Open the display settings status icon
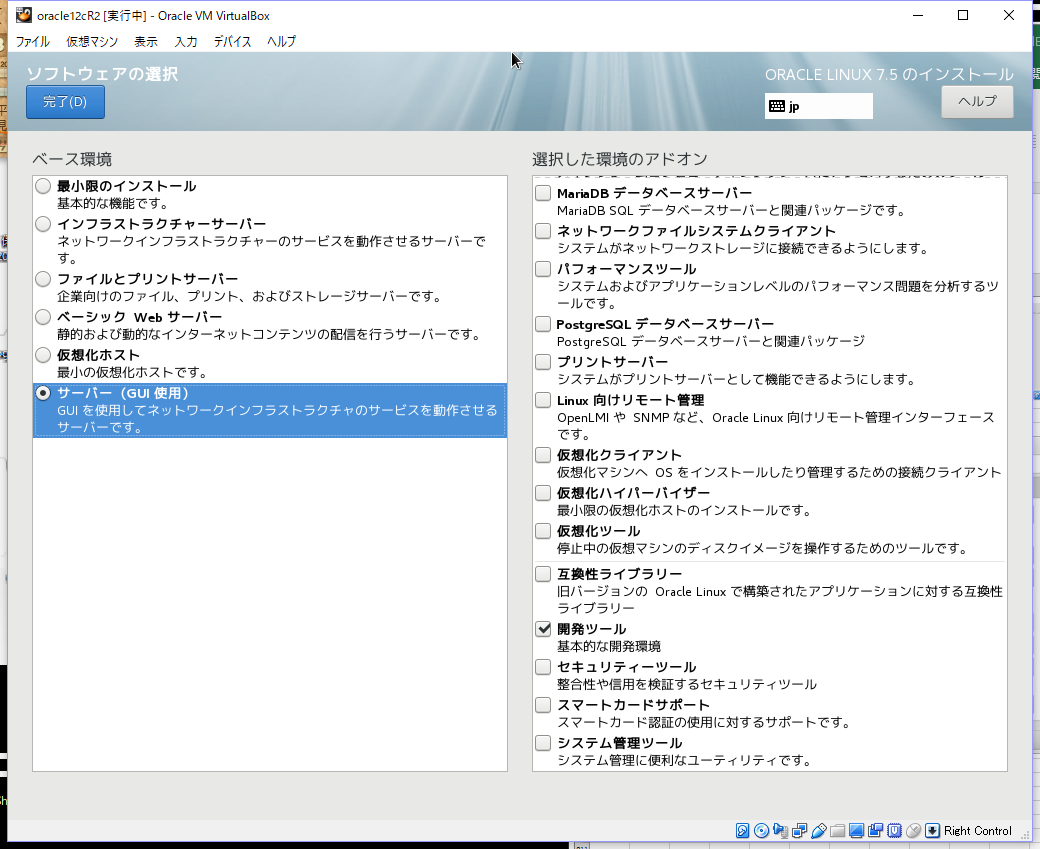This screenshot has width=1040, height=849. pyautogui.click(x=856, y=831)
